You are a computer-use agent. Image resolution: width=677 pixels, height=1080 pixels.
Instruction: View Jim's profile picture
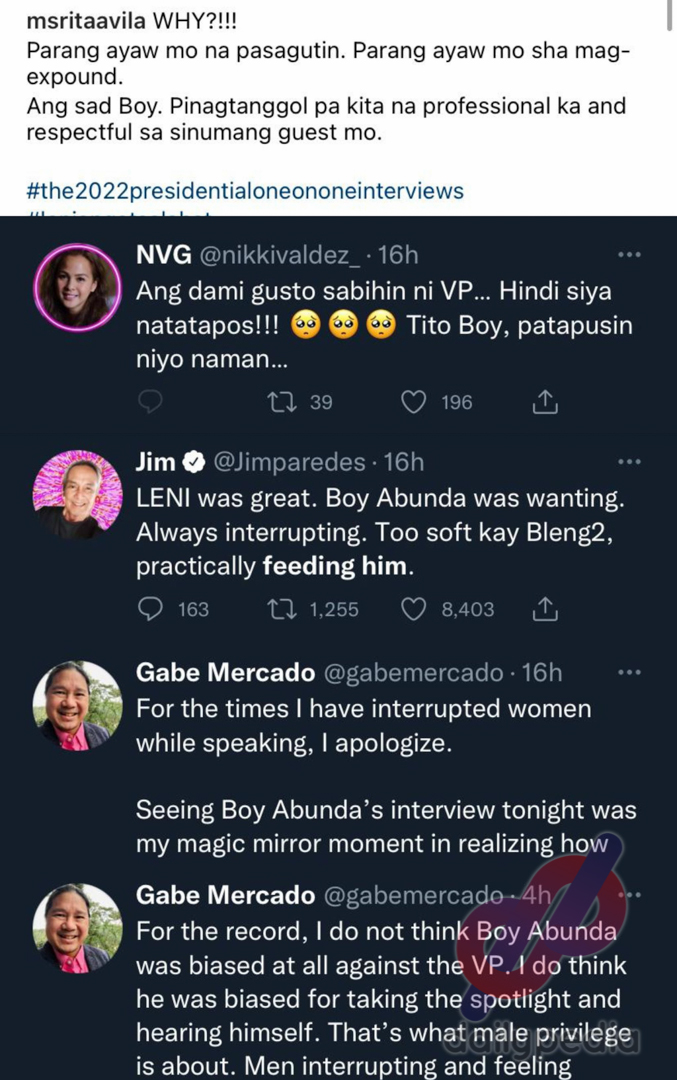[x=77, y=496]
